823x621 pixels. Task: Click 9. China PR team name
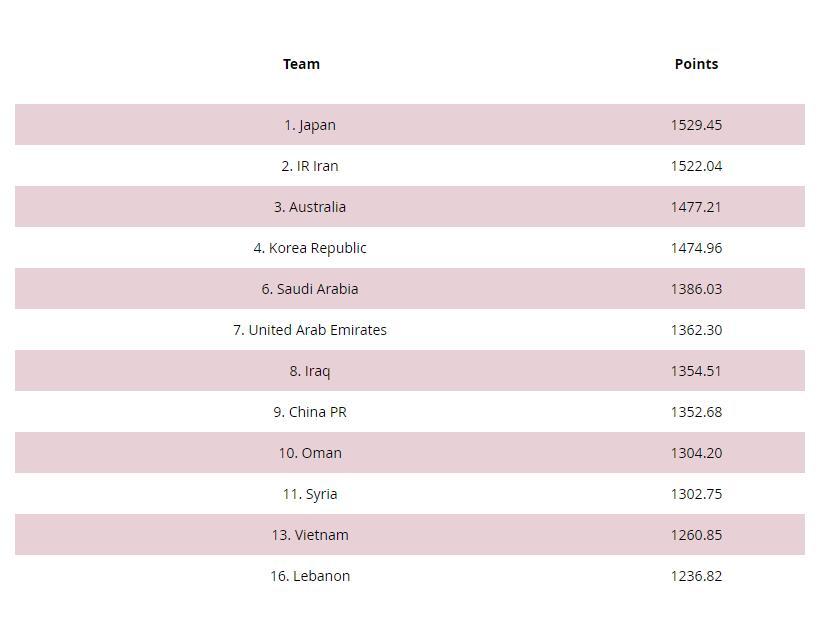[x=309, y=412]
